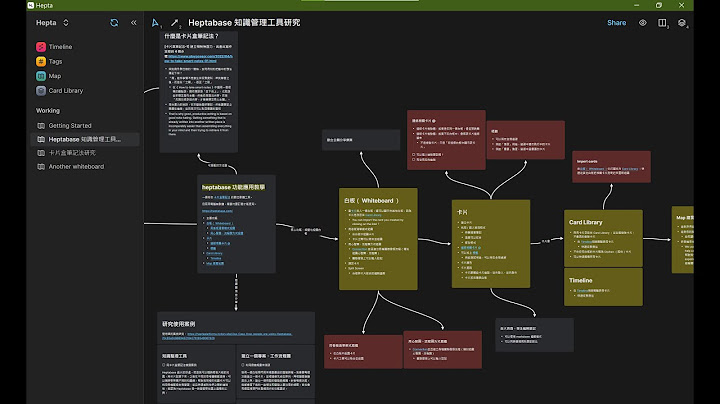Click the stacked layers icon at top right

[681, 22]
